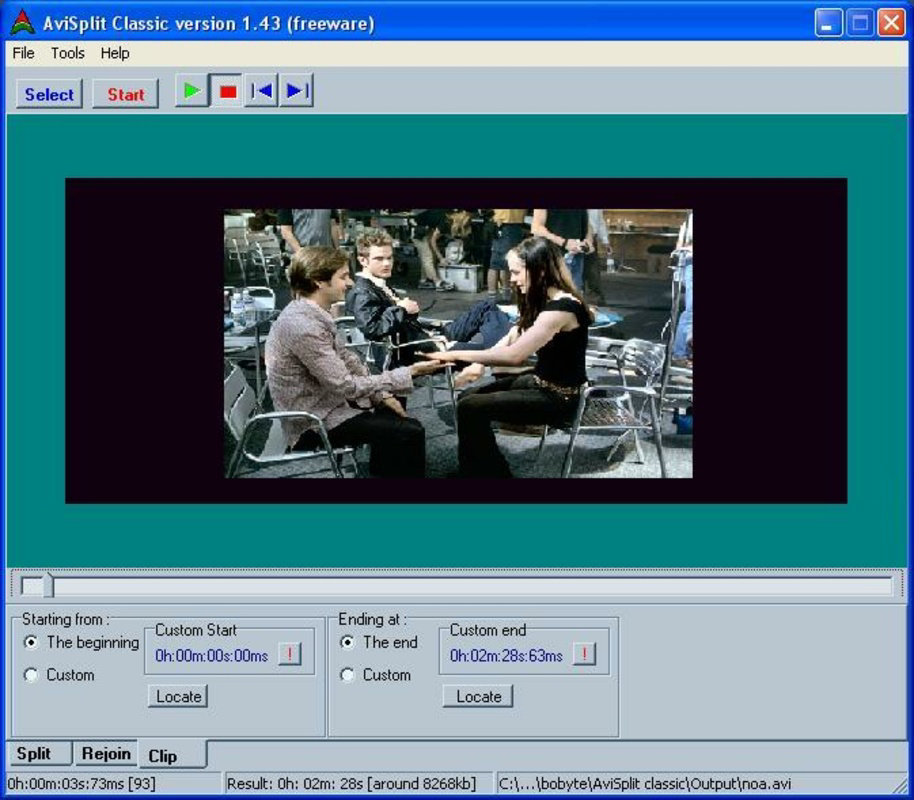Click the green Play button
Viewport: 914px width, 800px height.
(192, 91)
